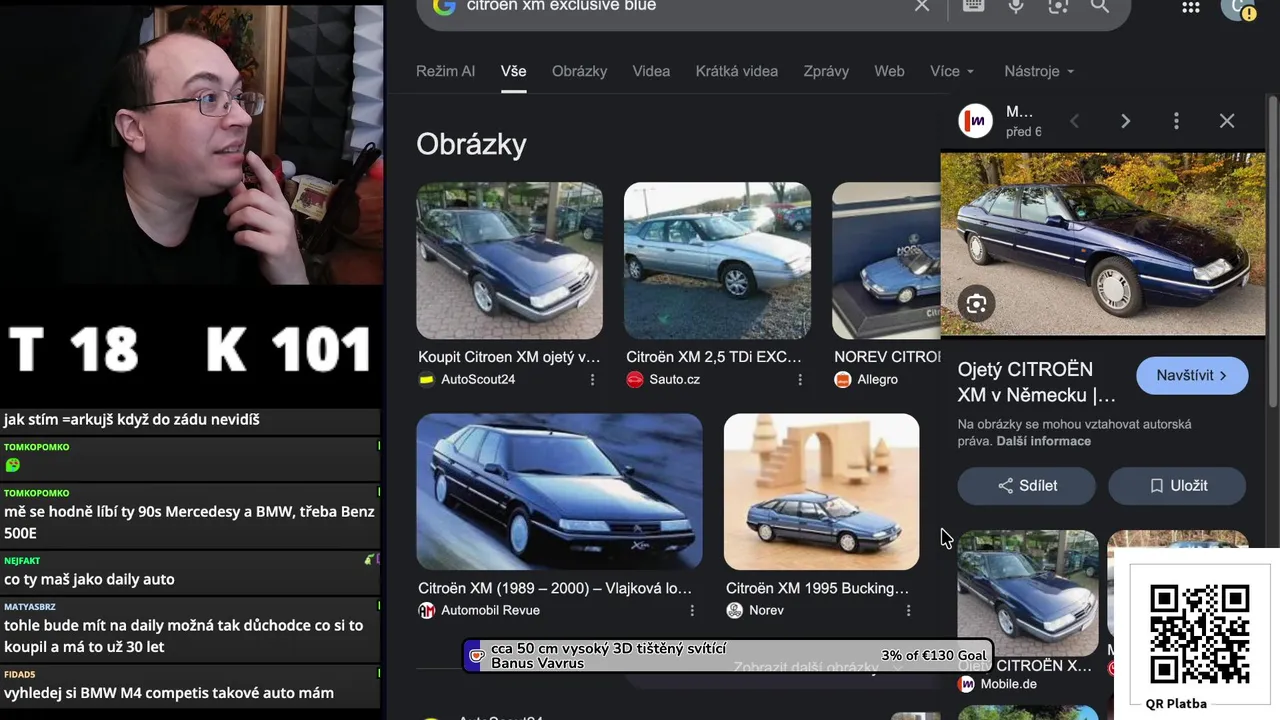Click the Sauto.cz favicon
The width and height of the screenshot is (1280, 720).
pyautogui.click(x=635, y=380)
